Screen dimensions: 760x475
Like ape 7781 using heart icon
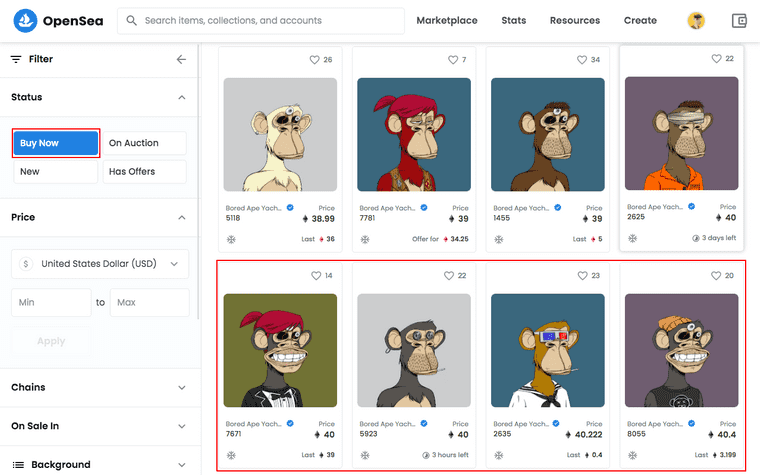point(453,60)
